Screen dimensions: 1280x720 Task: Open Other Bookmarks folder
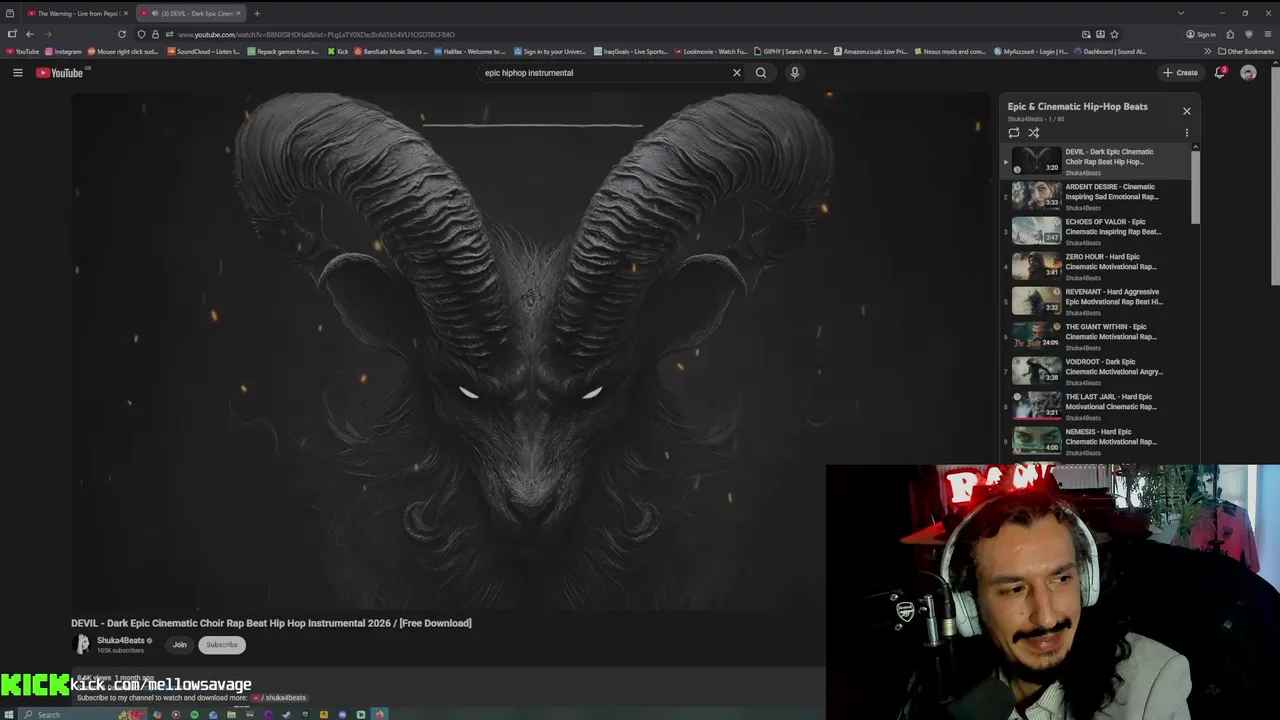coord(1246,51)
